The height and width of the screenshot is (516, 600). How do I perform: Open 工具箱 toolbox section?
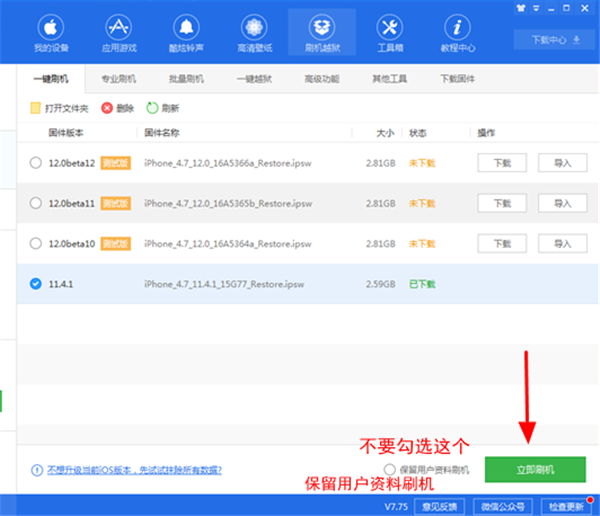(x=389, y=34)
